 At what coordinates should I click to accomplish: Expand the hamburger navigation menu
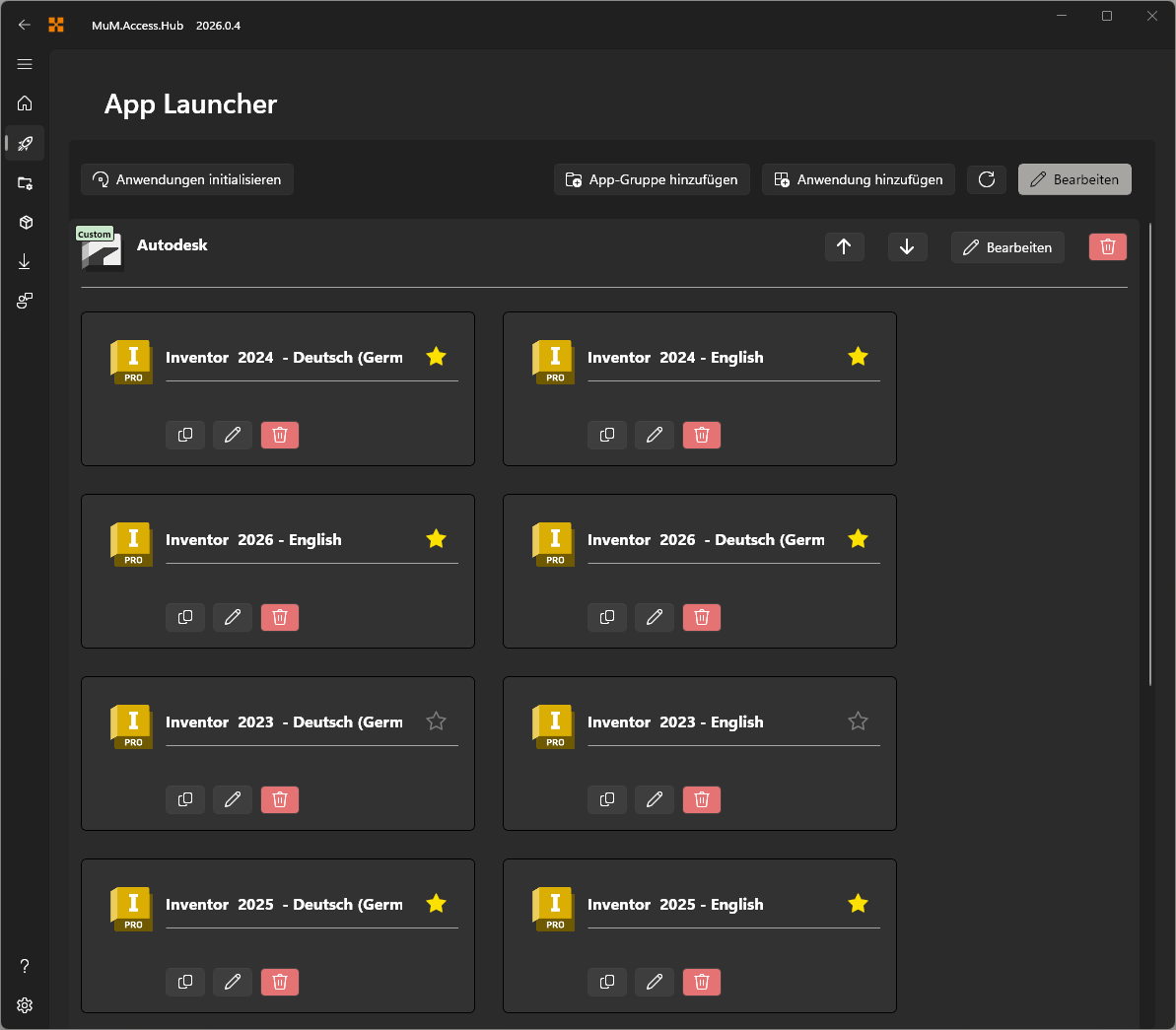25,64
